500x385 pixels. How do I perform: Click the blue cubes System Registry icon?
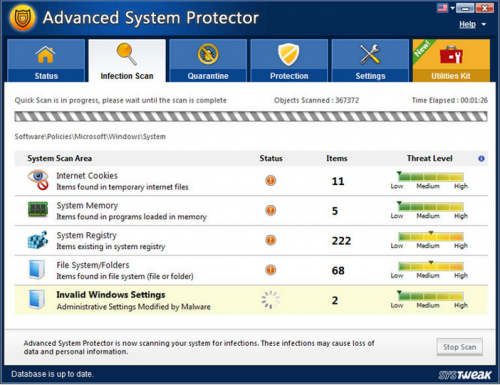(38, 240)
